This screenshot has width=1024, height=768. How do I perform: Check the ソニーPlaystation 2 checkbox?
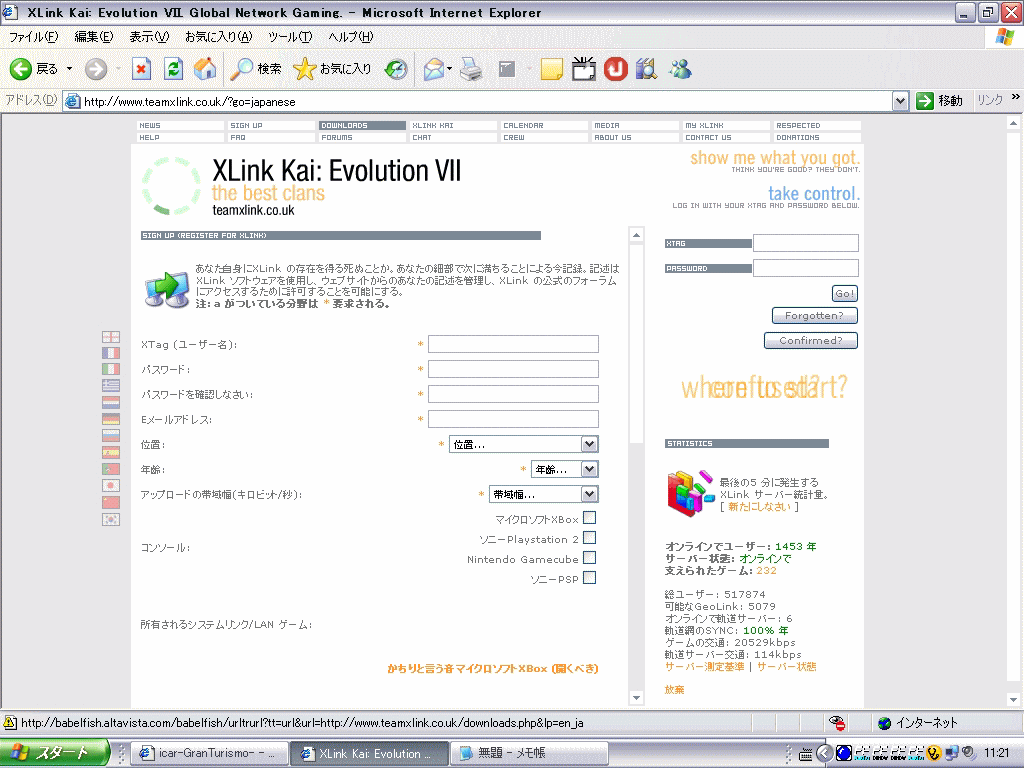coord(589,538)
